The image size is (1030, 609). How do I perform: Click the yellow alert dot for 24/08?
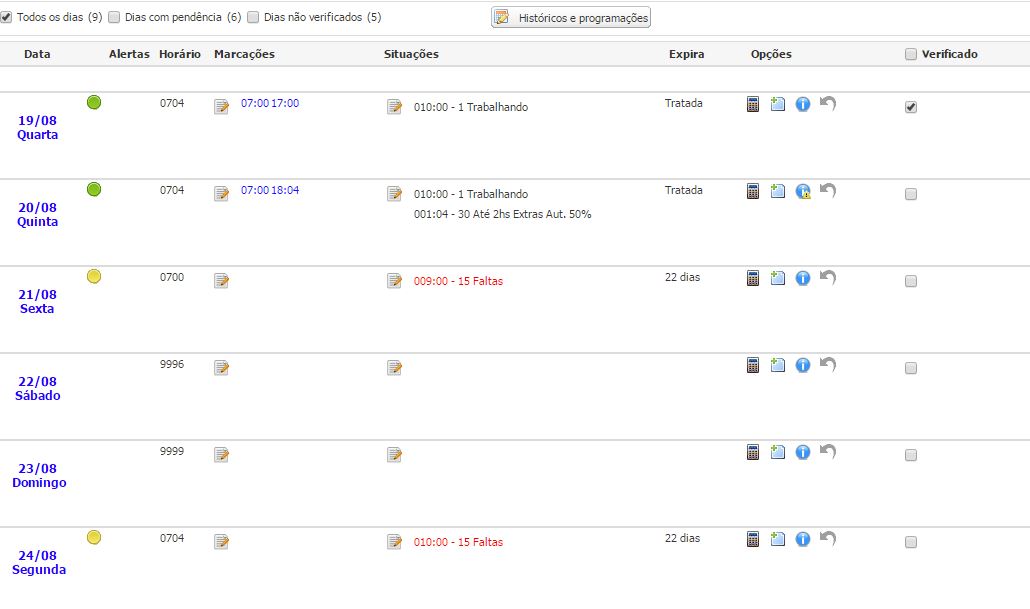tap(94, 538)
